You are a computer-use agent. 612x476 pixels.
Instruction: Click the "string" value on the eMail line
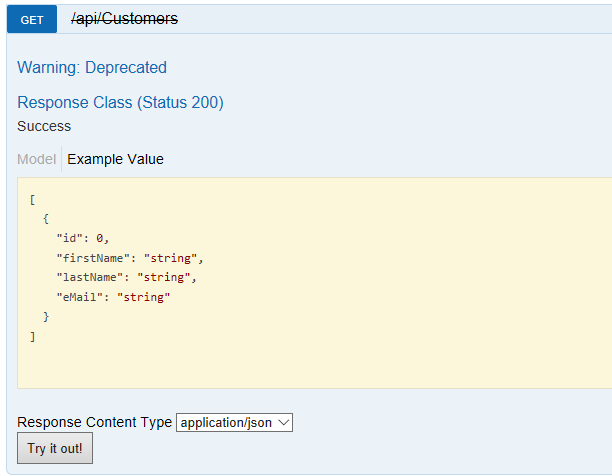[143, 297]
